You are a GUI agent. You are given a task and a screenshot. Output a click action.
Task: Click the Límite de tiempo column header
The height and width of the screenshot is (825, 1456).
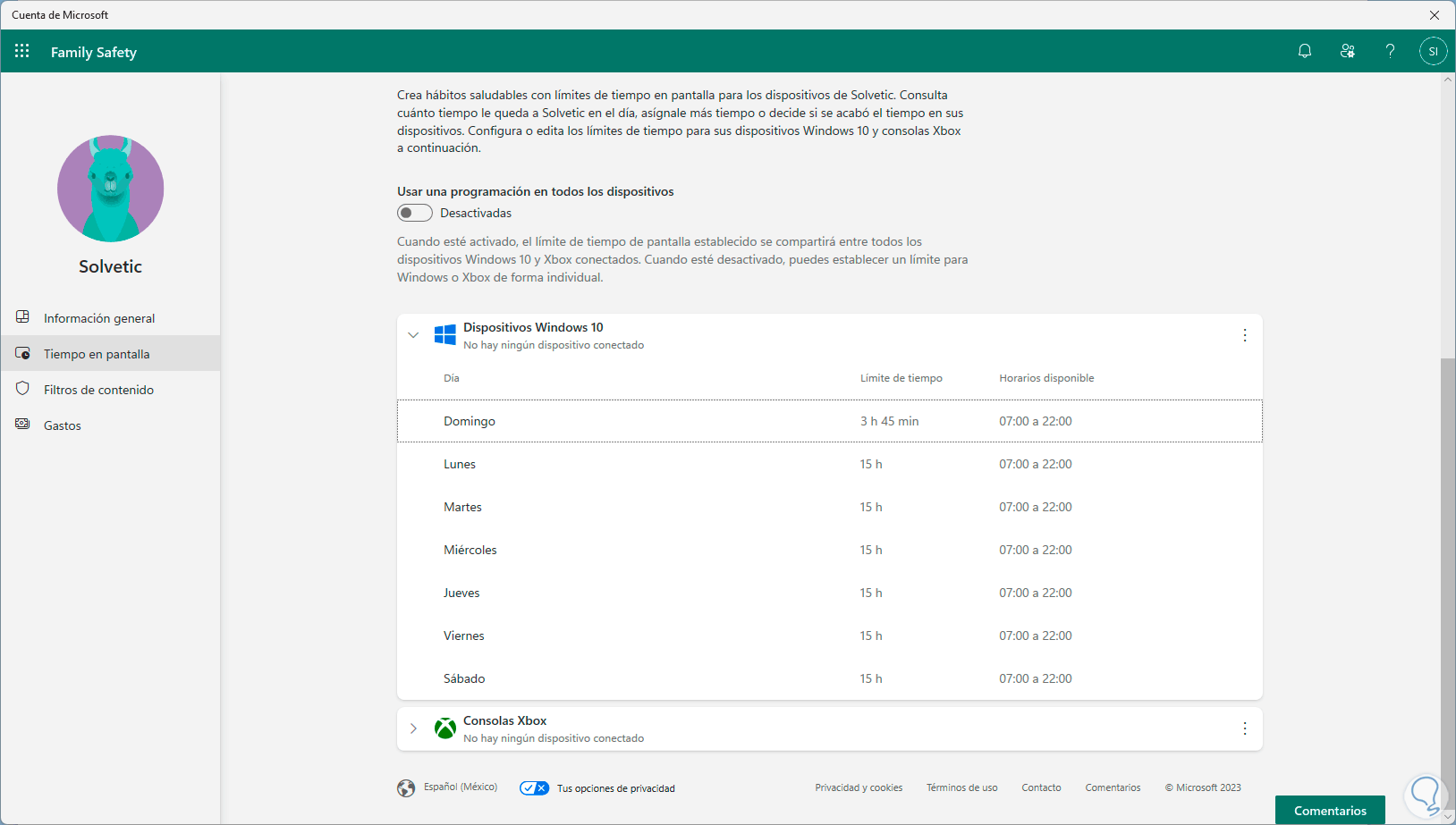[x=902, y=378]
